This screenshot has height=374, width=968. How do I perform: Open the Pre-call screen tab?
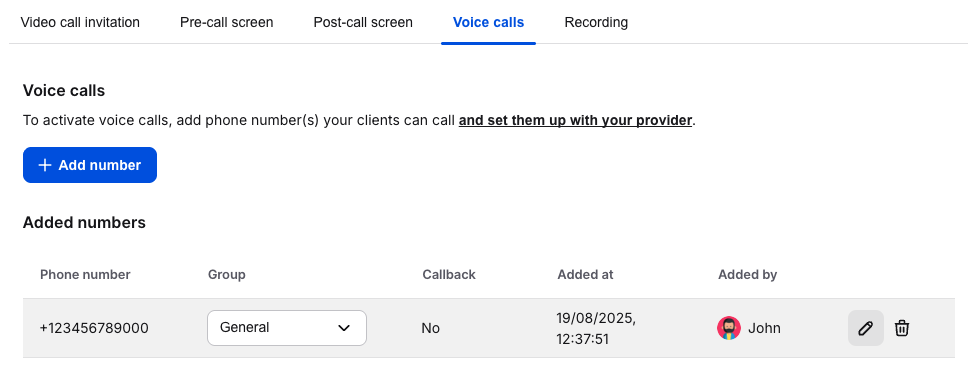point(227,22)
